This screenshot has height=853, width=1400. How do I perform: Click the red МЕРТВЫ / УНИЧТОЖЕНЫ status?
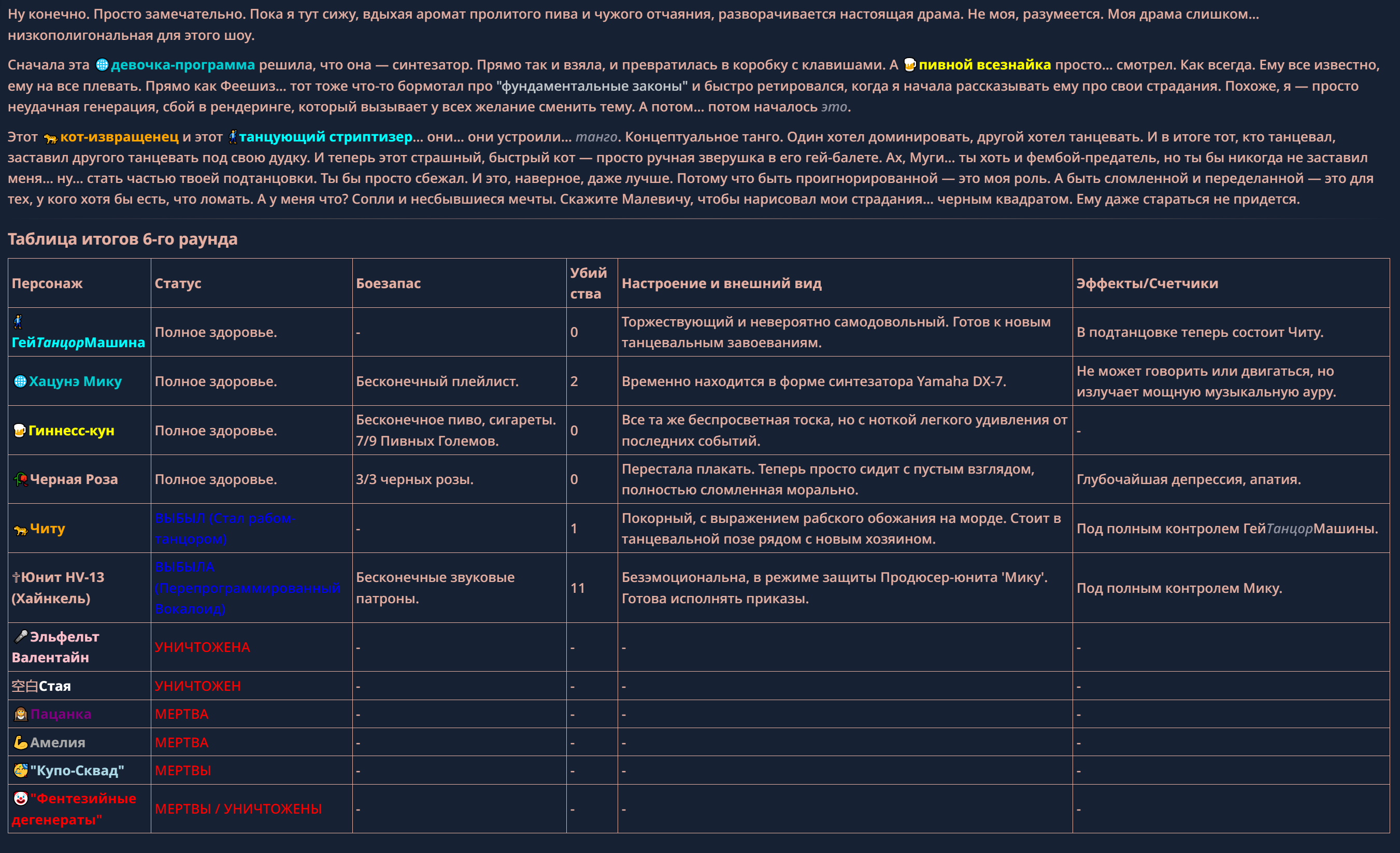(x=238, y=808)
